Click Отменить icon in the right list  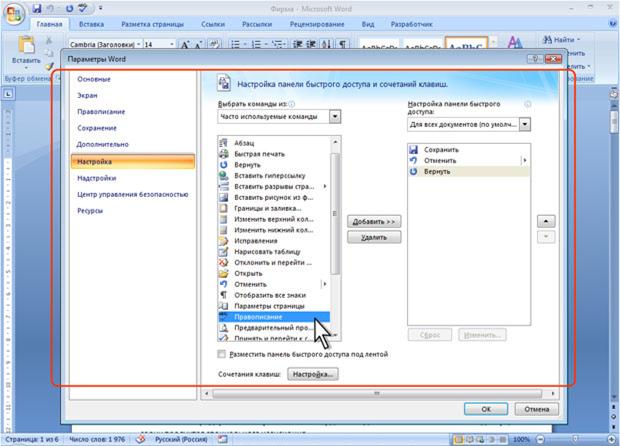click(414, 161)
